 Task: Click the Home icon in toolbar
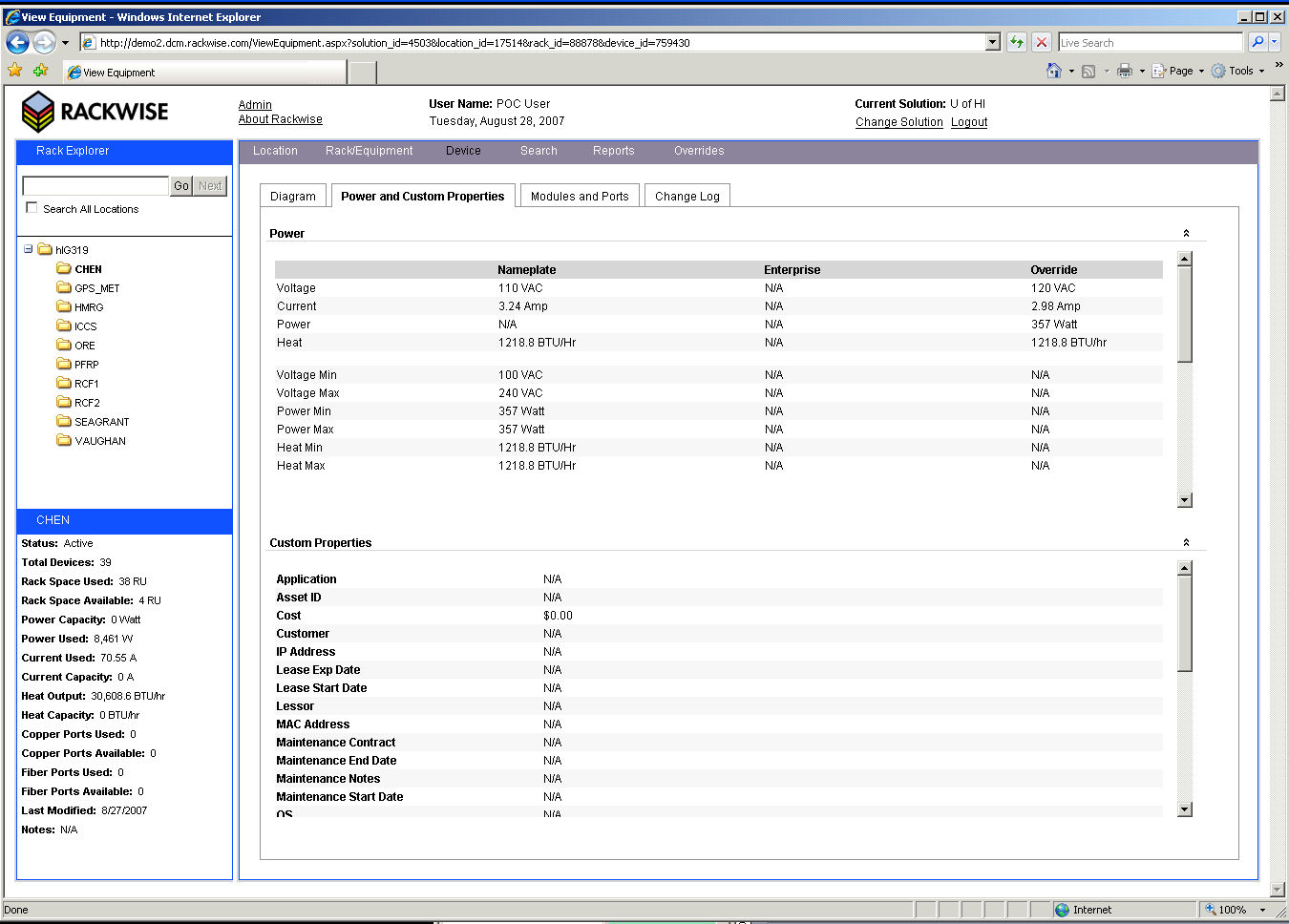1054,71
